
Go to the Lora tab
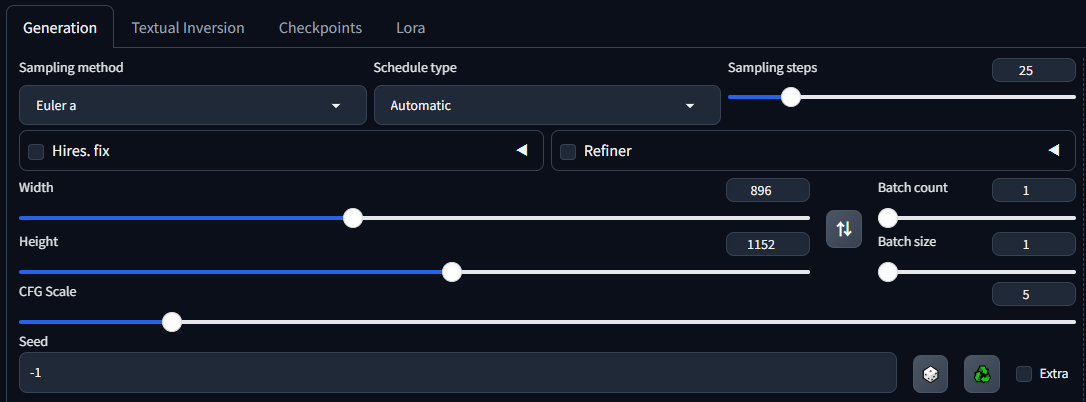pos(410,28)
